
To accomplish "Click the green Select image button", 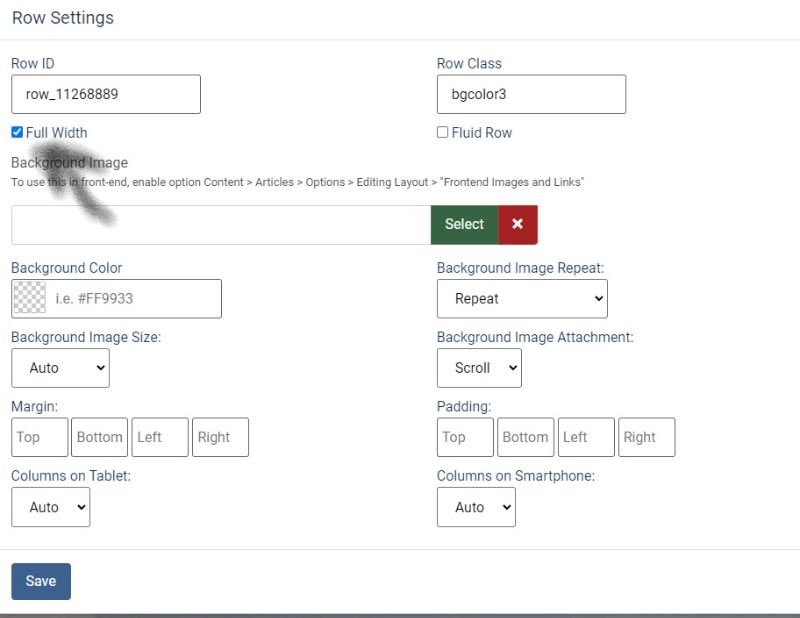I will [464, 224].
